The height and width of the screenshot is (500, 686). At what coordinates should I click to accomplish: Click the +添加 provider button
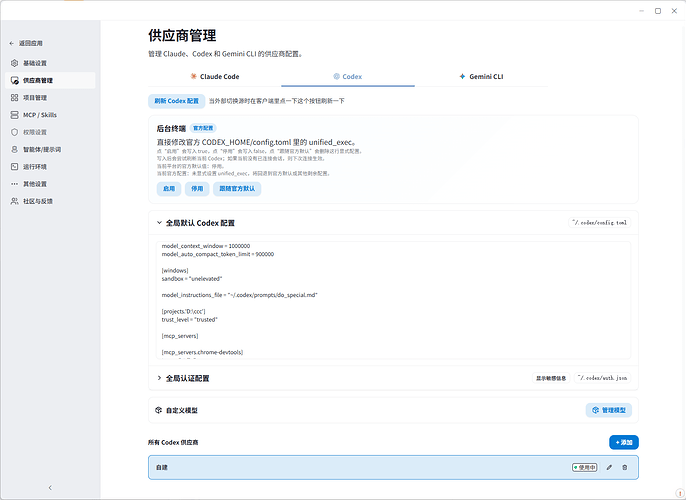pyautogui.click(x=624, y=442)
